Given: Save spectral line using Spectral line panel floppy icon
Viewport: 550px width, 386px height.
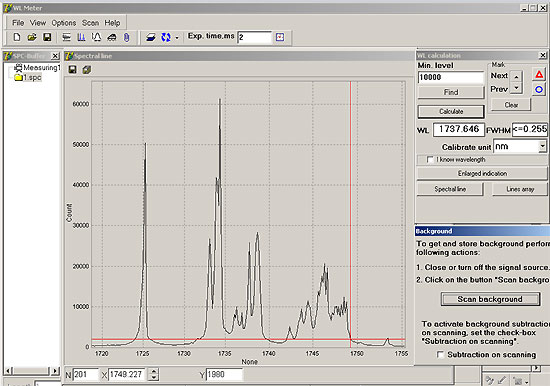Looking at the screenshot, I should pos(73,69).
